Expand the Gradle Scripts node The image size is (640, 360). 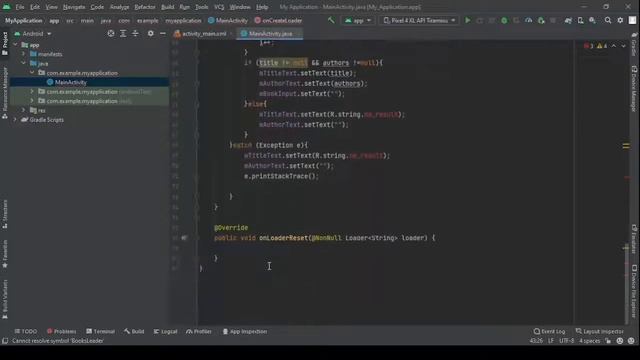(16, 120)
